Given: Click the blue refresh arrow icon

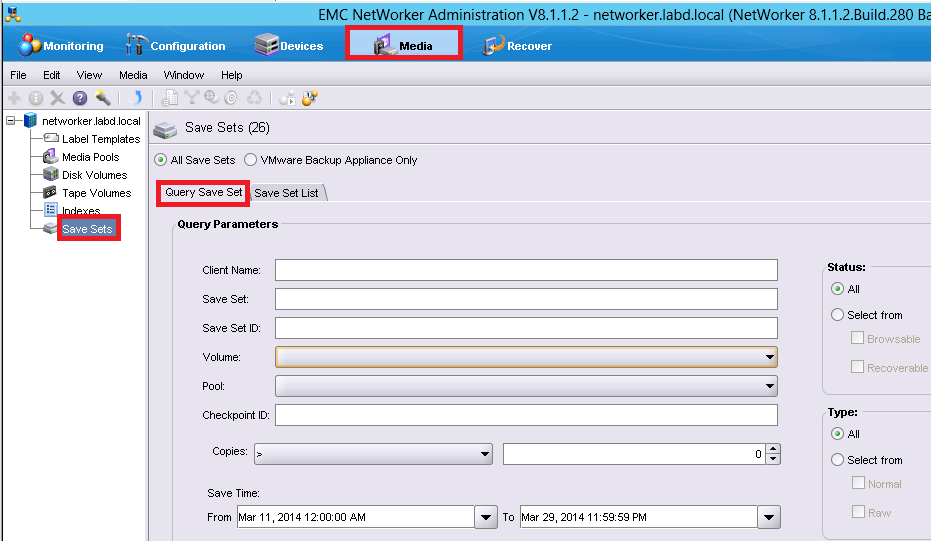Looking at the screenshot, I should pos(136,98).
